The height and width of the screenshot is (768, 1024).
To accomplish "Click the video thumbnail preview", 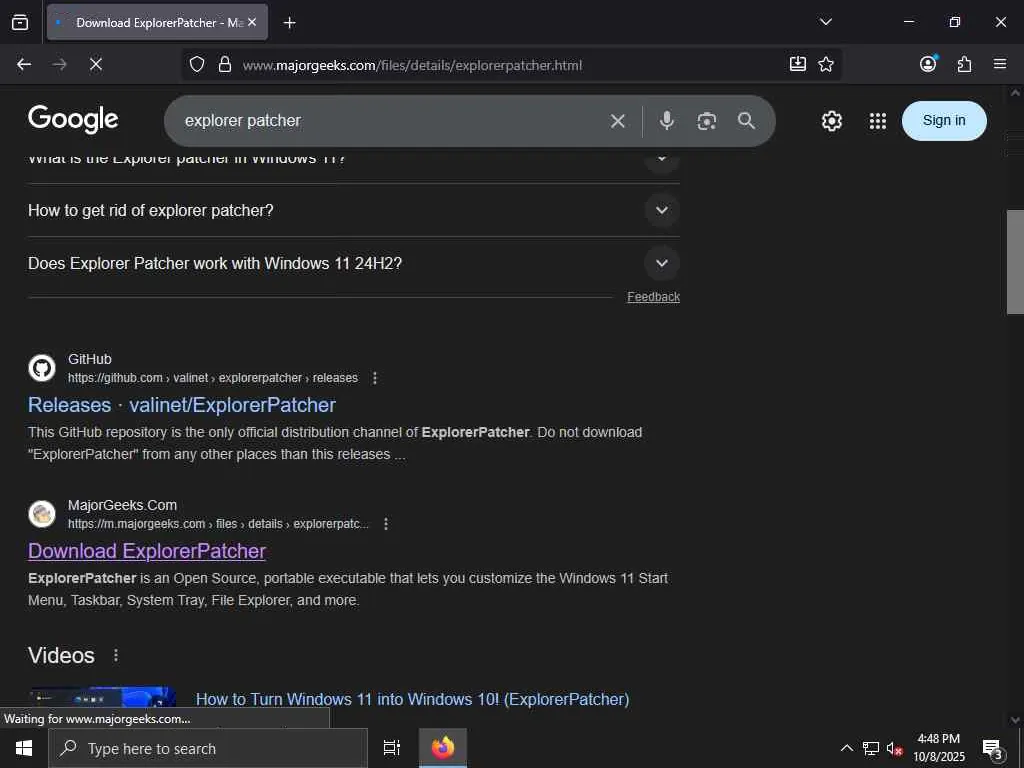I will click(103, 697).
